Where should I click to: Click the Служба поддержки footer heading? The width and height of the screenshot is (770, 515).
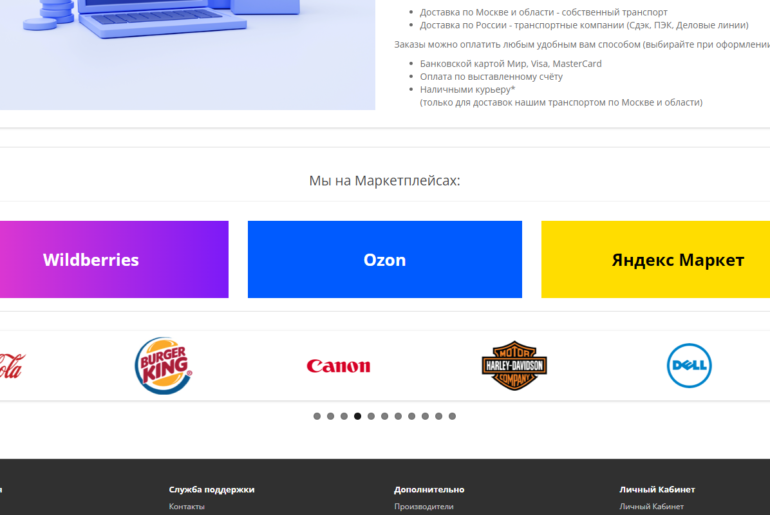211,489
